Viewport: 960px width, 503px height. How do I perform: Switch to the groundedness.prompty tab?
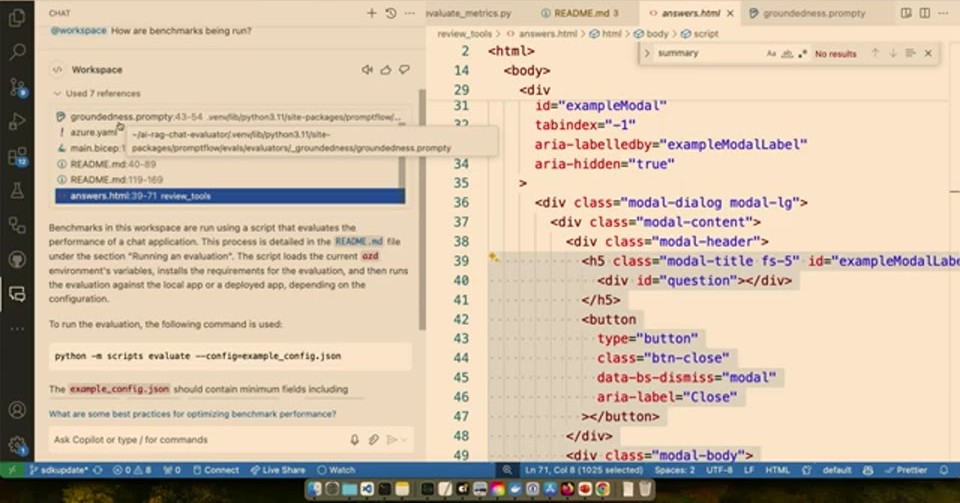coord(808,13)
